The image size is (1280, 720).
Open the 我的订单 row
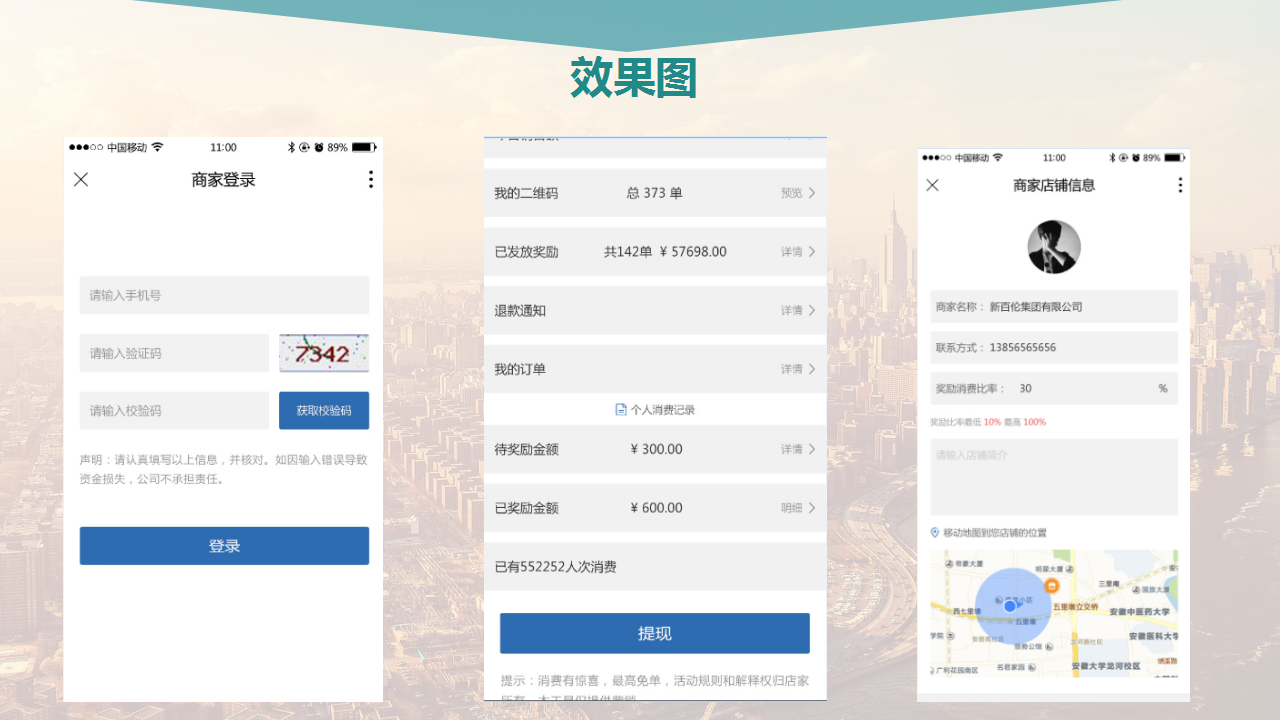655,370
